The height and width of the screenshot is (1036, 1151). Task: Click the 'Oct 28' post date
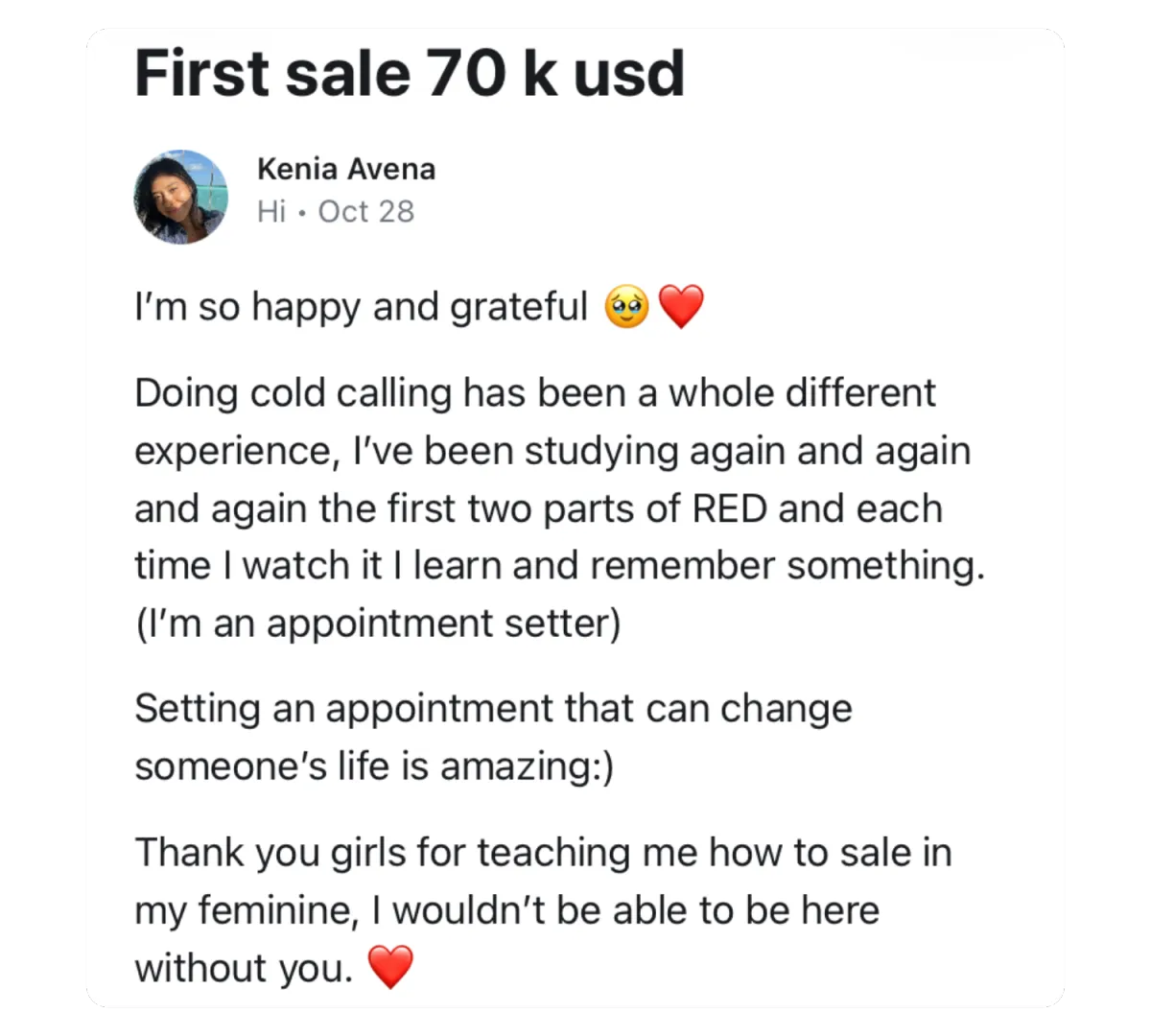coord(366,211)
